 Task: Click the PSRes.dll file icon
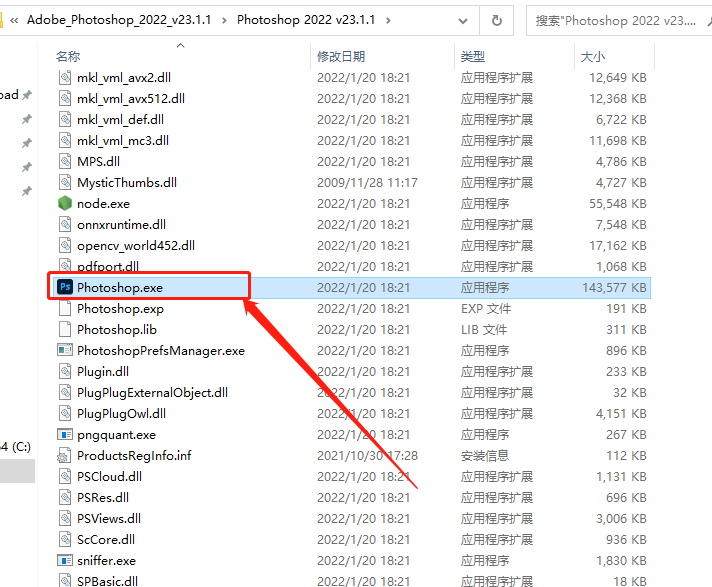pyautogui.click(x=65, y=497)
